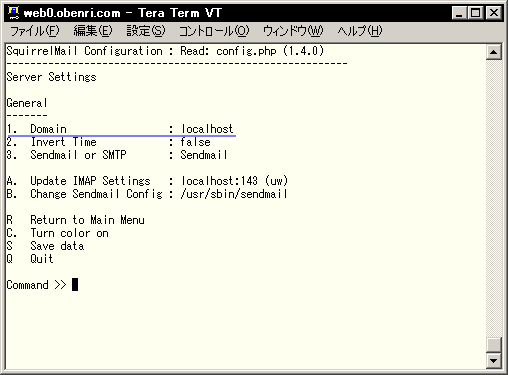This screenshot has height=375, width=508.
Task: Click the "localhost" domain value
Action: 207,129
